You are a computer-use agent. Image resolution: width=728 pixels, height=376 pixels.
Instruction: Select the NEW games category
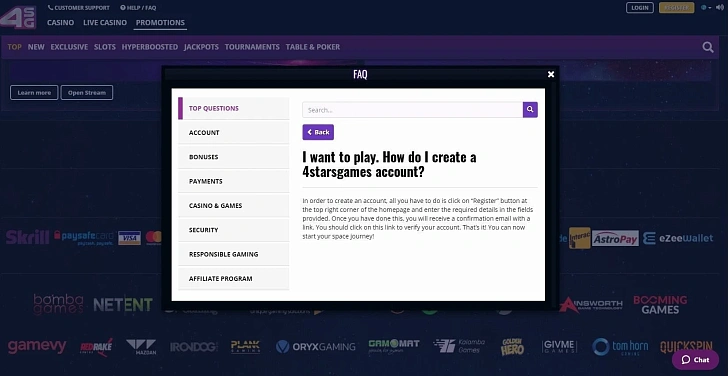click(36, 47)
